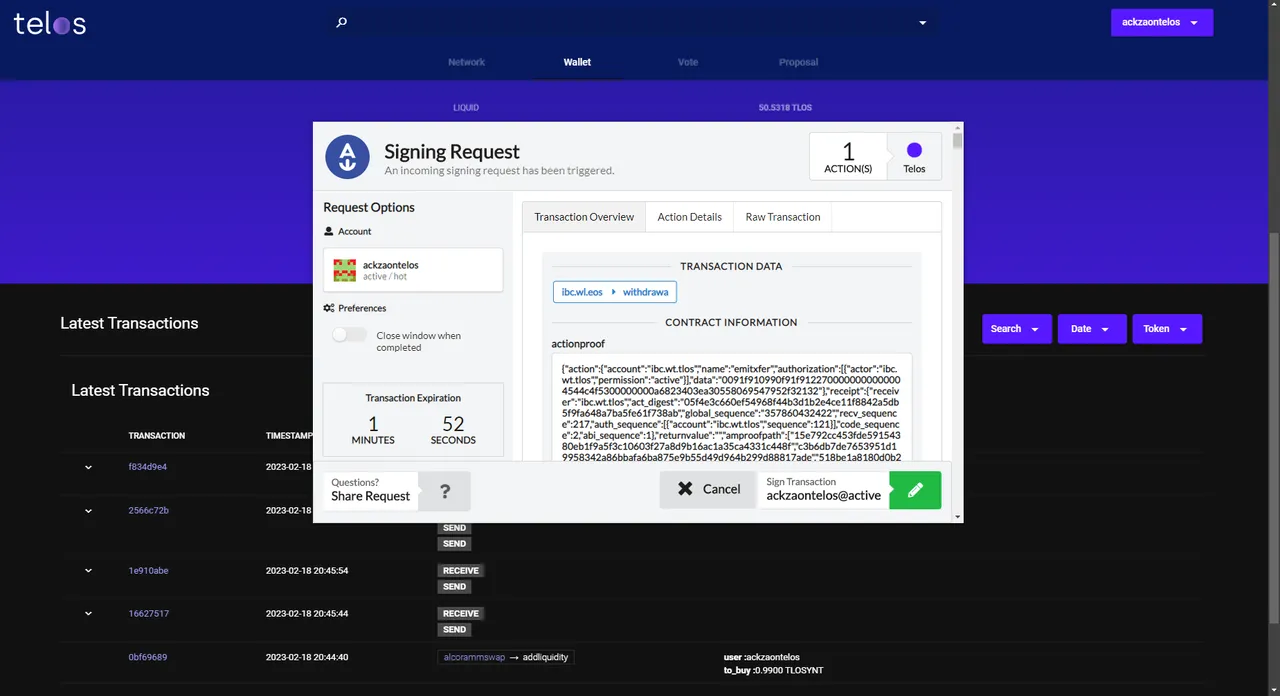Click the 1 ACTION(S) counter
Viewport: 1280px width, 696px height.
[848, 157]
